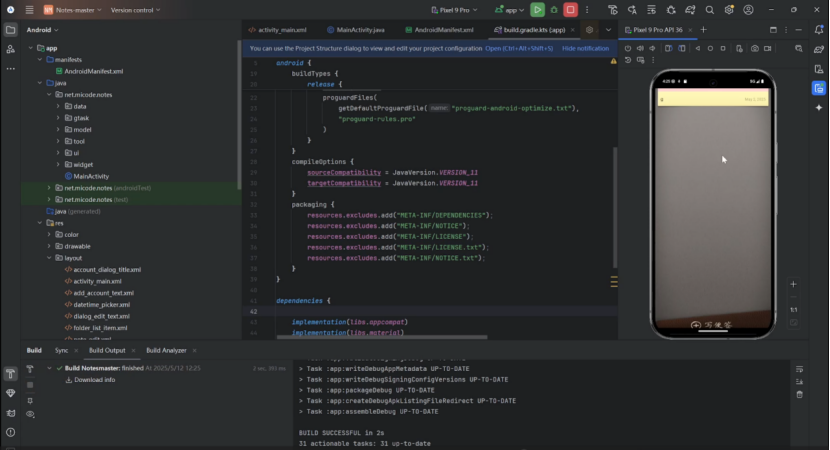Open the Notes-master project dropdown
The image size is (830, 450).
pos(73,10)
